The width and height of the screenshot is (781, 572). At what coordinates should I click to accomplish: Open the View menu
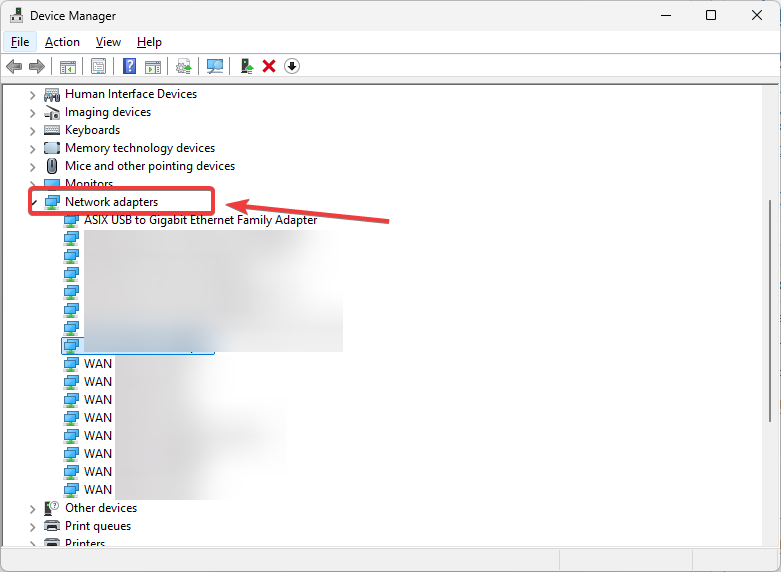click(108, 42)
